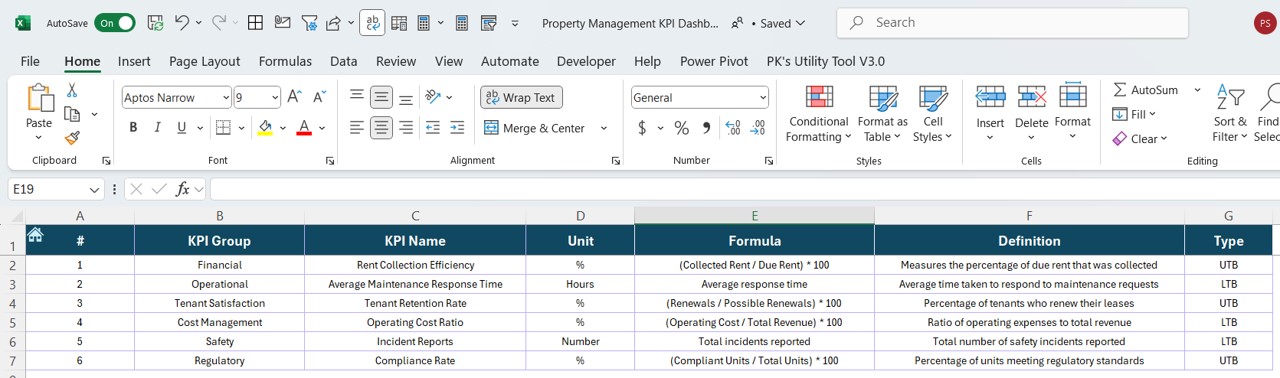
Task: Toggle Center horizontal alignment button
Action: pyautogui.click(x=381, y=128)
